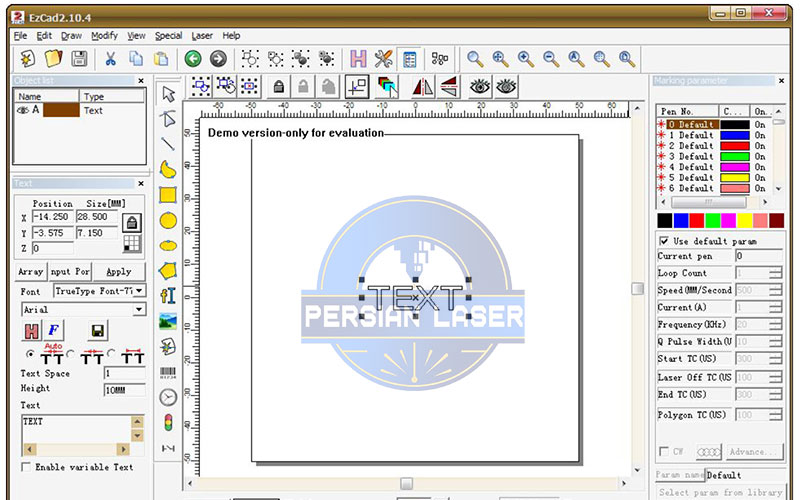Select the Polygon tool

168,270
